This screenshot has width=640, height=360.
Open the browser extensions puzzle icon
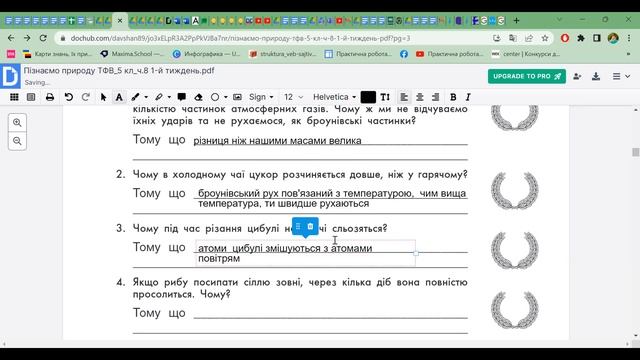(x=581, y=38)
